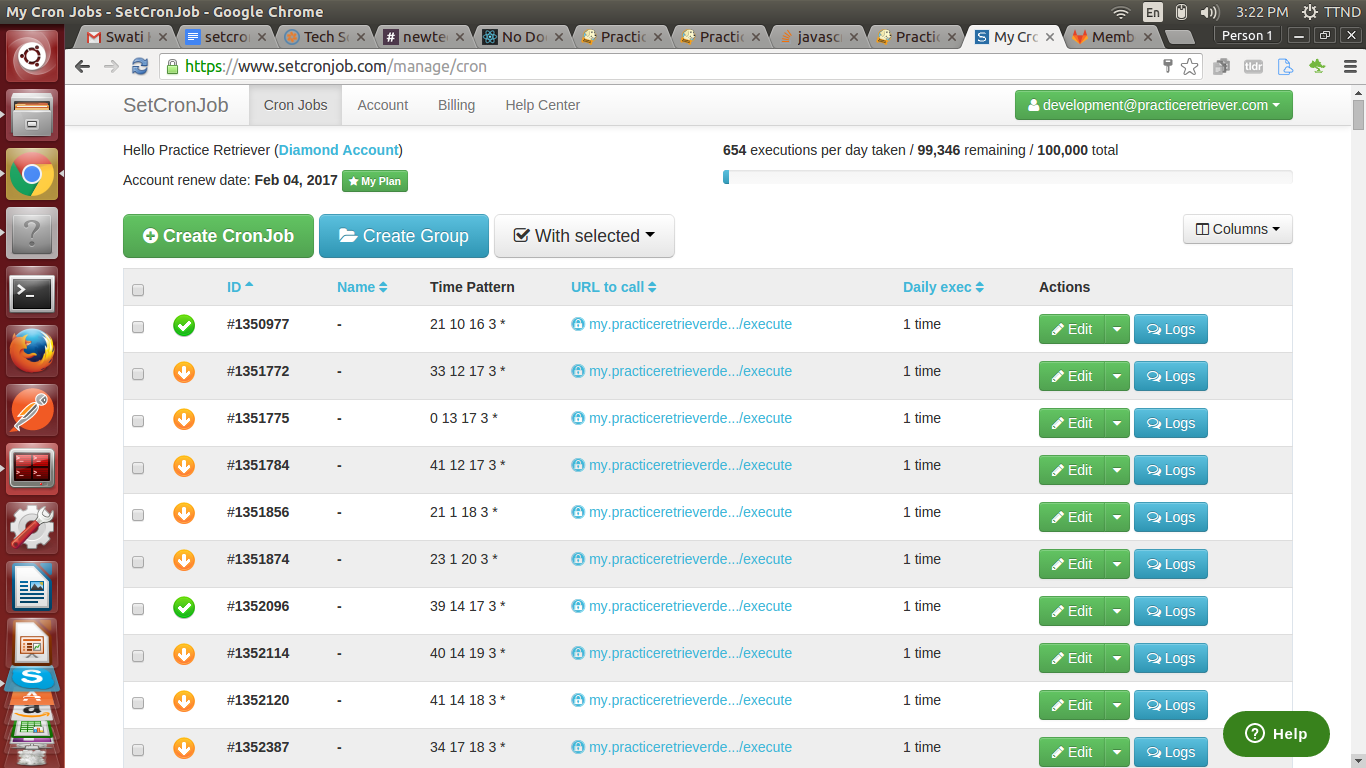
Task: Click lock icon beside URL of job #1351775
Action: coord(578,419)
